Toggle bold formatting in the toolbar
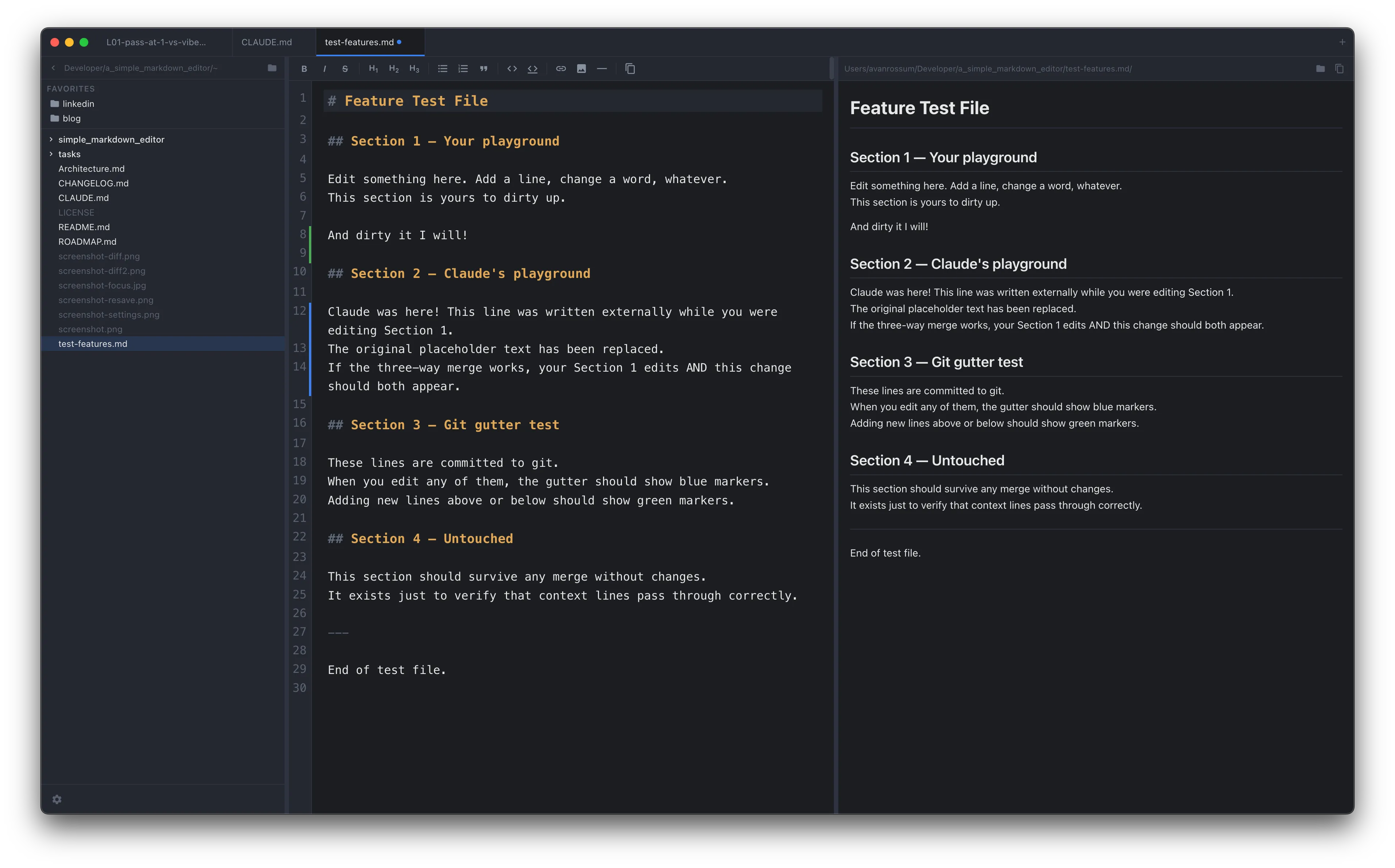Screen dimensions: 1395x868 pos(304,68)
